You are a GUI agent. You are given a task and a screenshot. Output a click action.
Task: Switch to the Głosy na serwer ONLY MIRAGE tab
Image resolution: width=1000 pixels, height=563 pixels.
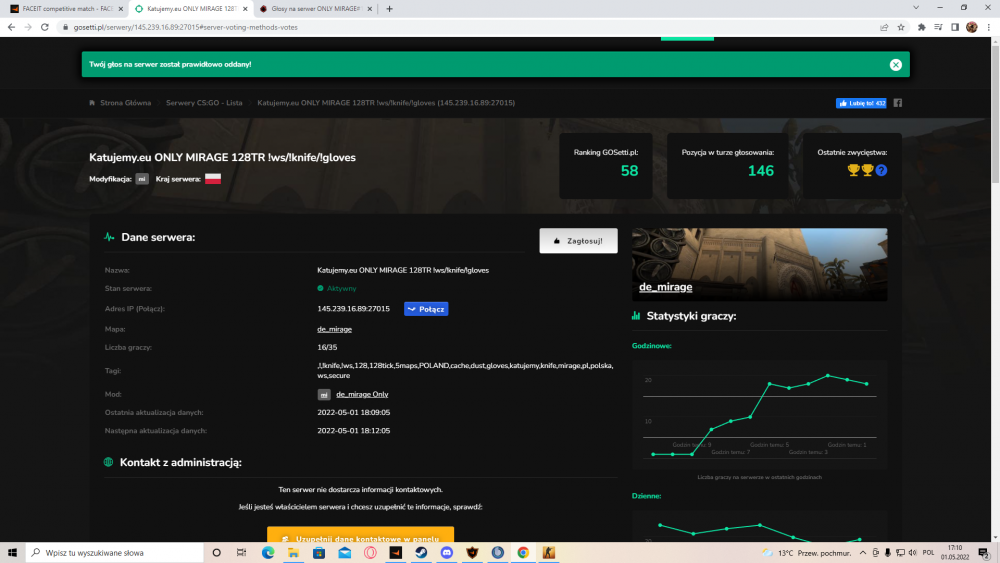(x=314, y=9)
